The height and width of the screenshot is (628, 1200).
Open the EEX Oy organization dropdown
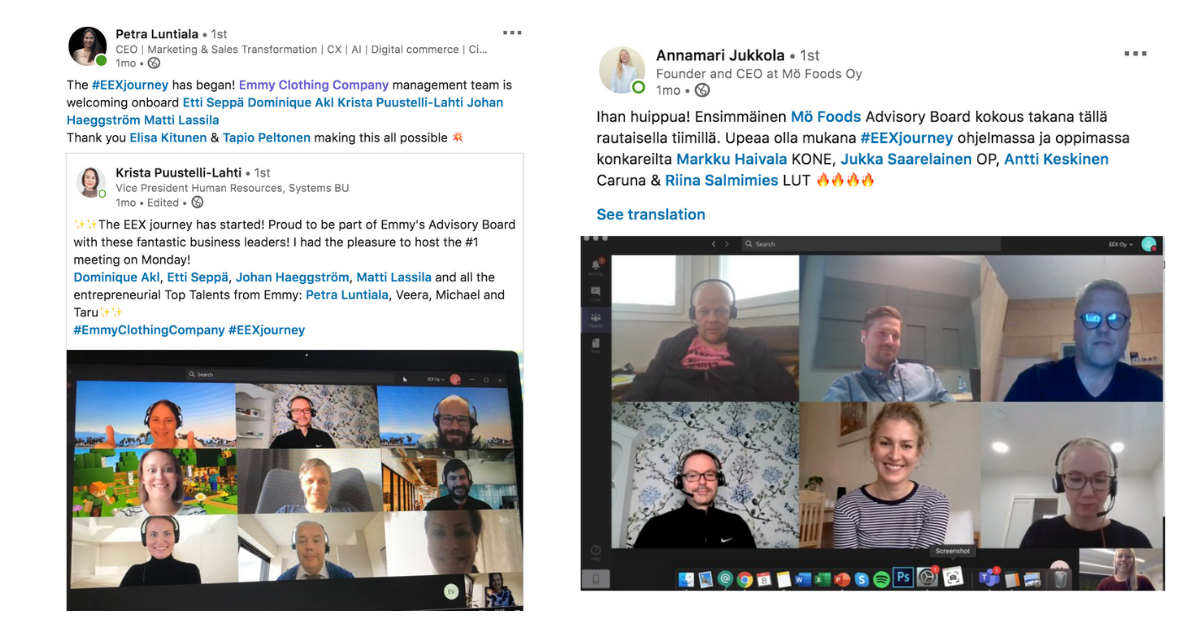(x=1120, y=244)
